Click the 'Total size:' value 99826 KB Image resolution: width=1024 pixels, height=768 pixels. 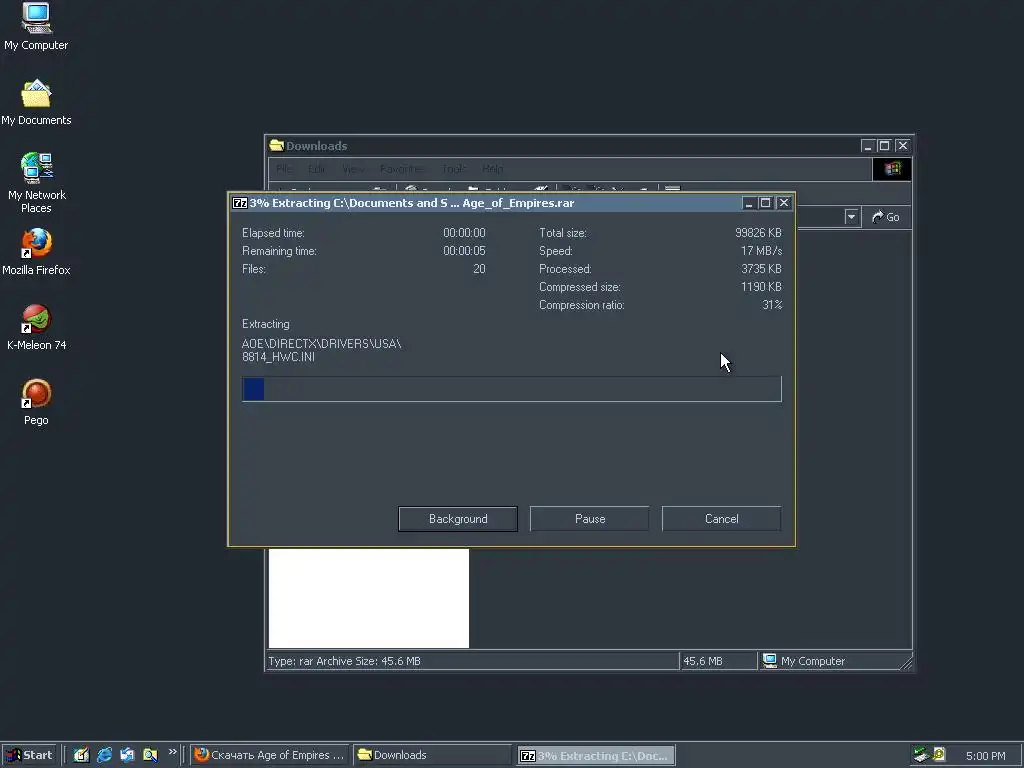pos(758,232)
